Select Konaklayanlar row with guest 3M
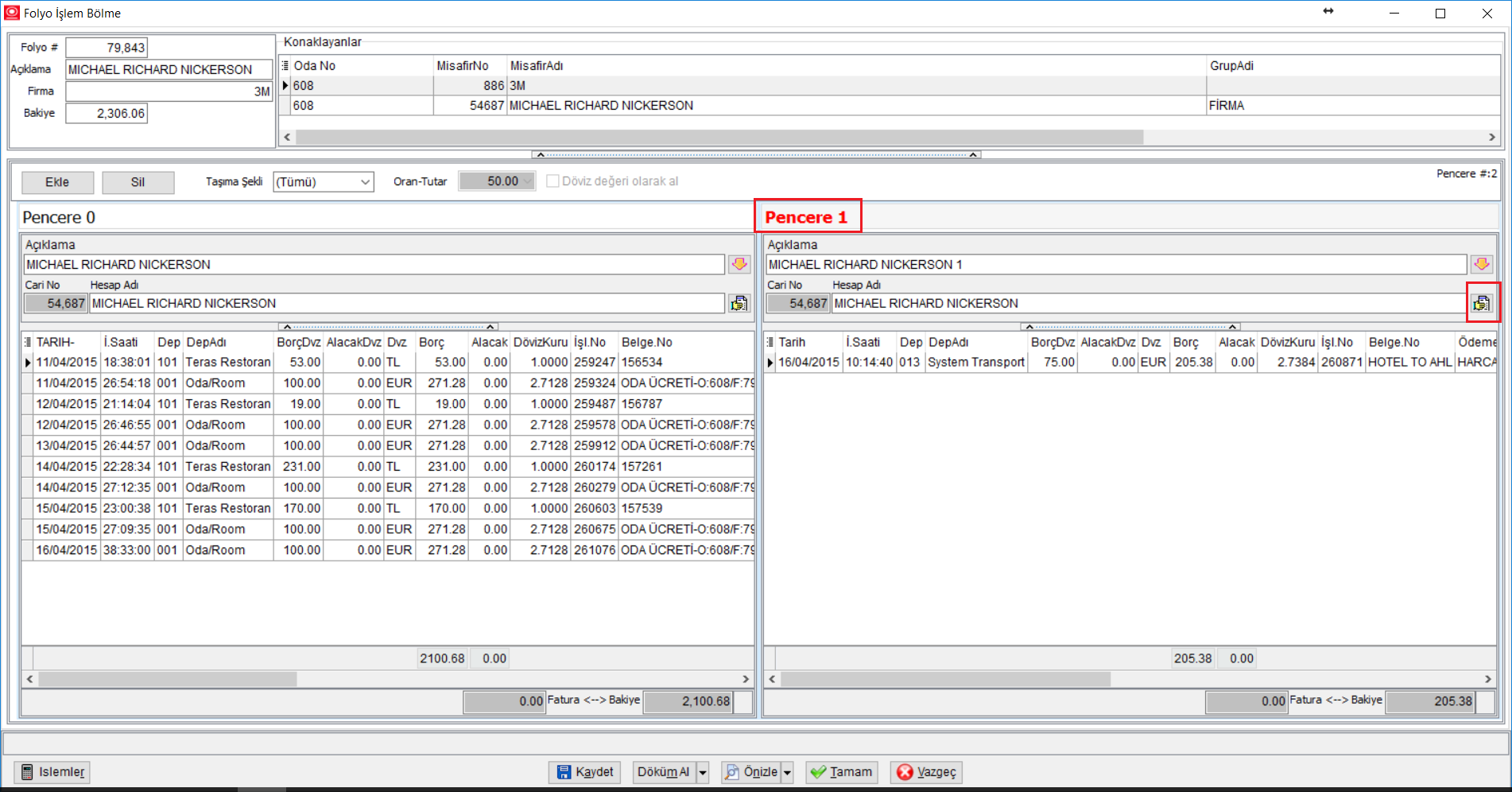Image resolution: width=1512 pixels, height=792 pixels. coord(890,86)
